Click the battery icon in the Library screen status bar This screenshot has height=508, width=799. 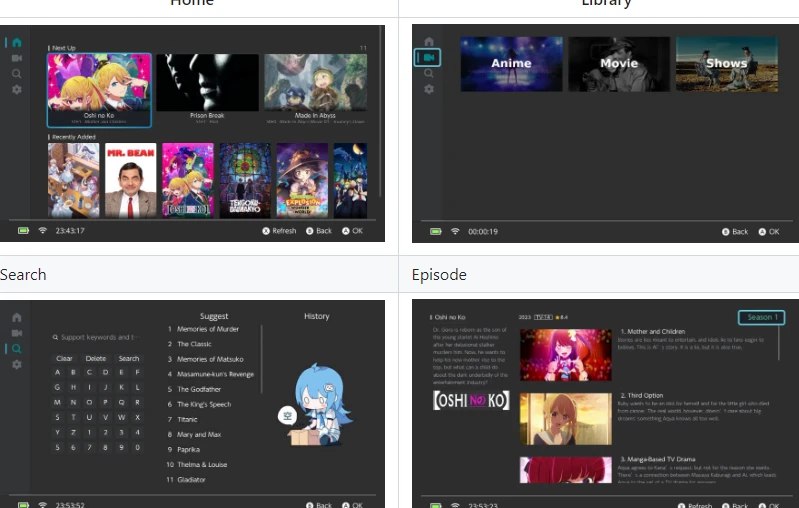[435, 231]
